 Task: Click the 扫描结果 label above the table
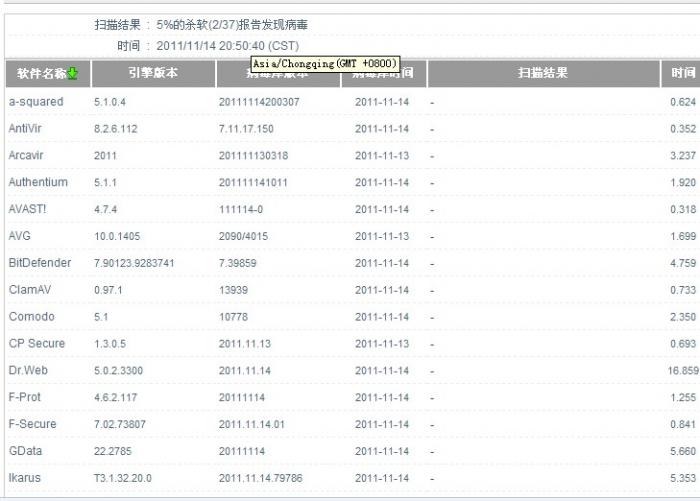click(117, 25)
